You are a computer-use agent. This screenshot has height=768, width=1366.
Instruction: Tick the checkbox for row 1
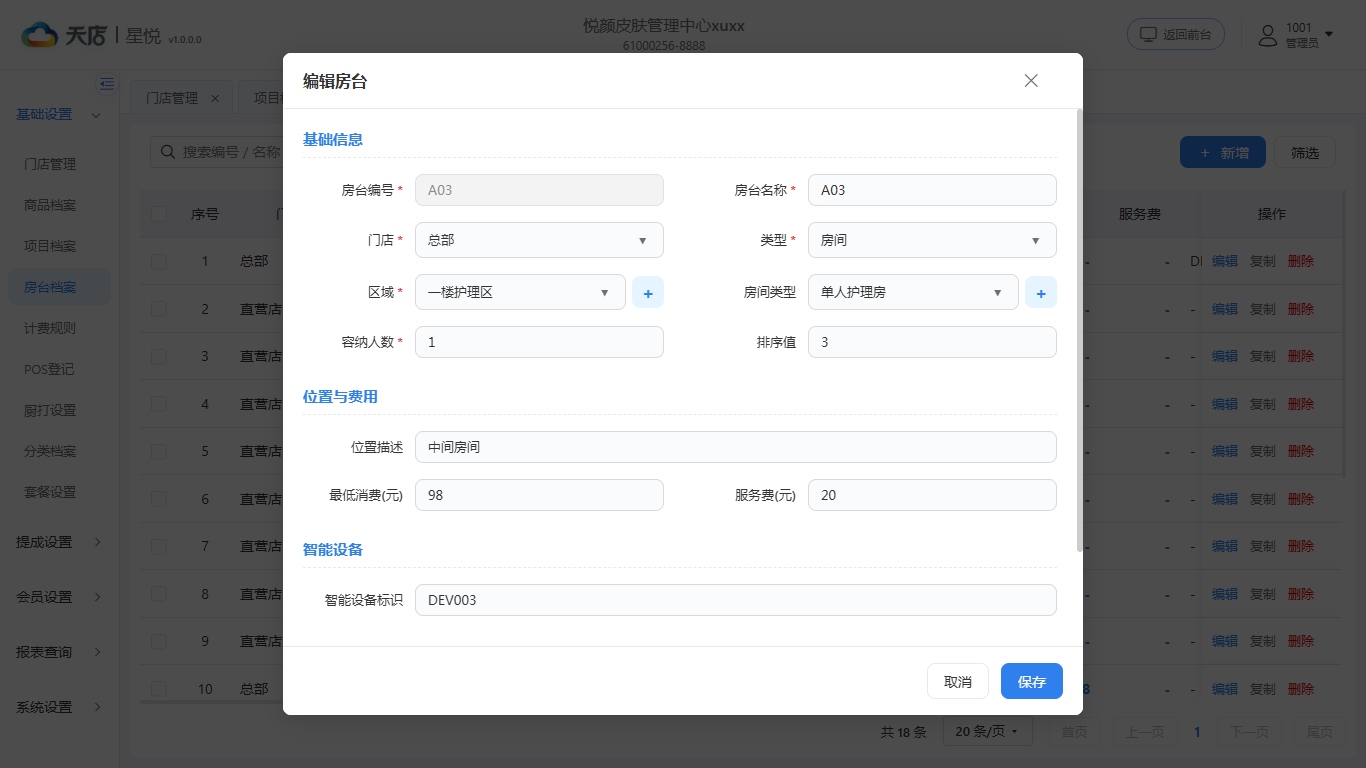(159, 261)
